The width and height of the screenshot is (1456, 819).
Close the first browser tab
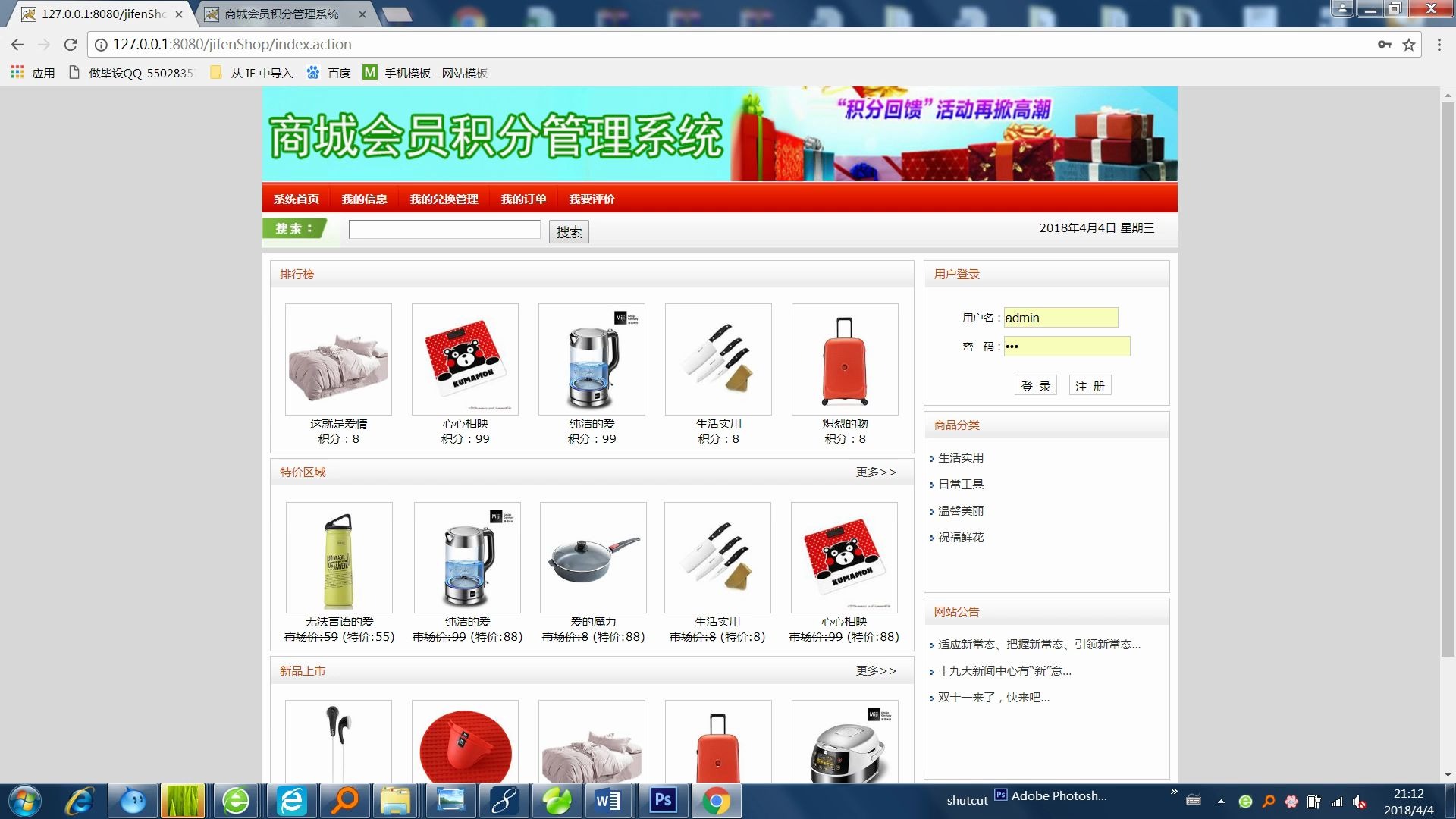click(x=179, y=14)
